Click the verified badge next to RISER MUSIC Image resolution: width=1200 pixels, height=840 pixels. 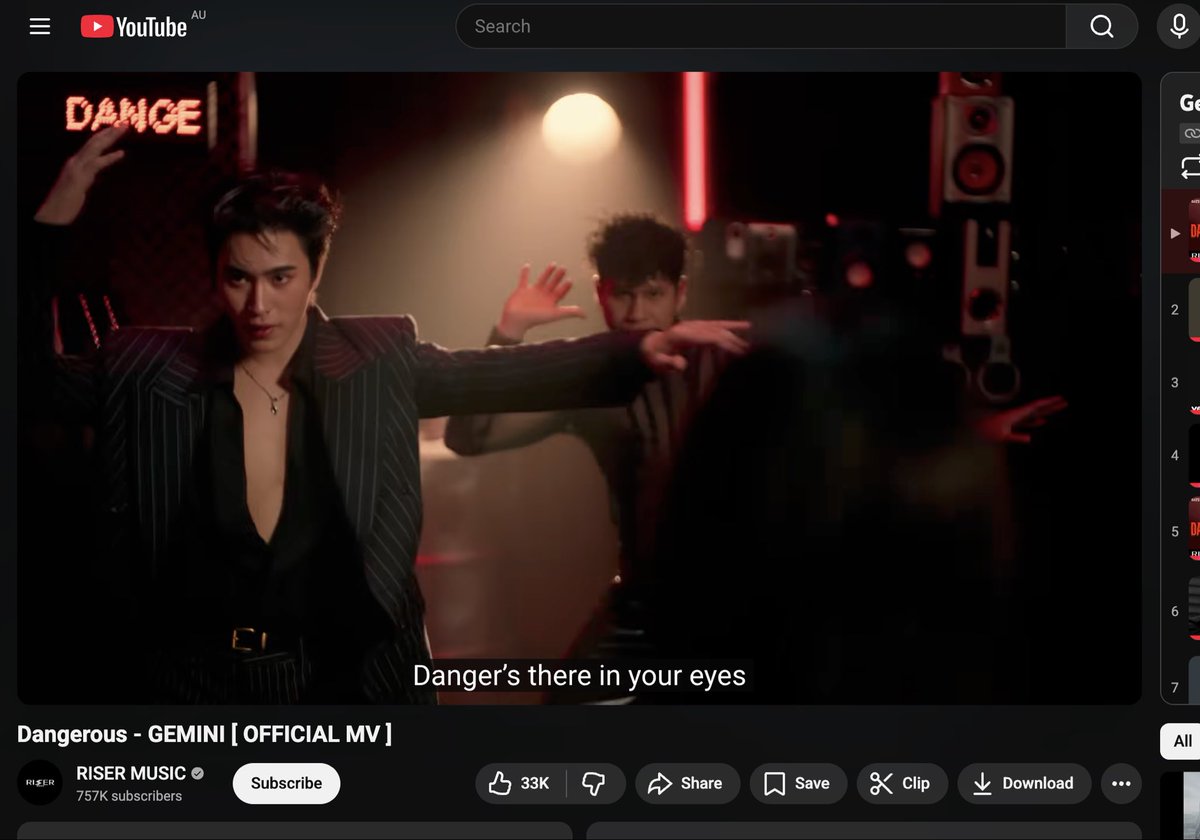click(198, 774)
